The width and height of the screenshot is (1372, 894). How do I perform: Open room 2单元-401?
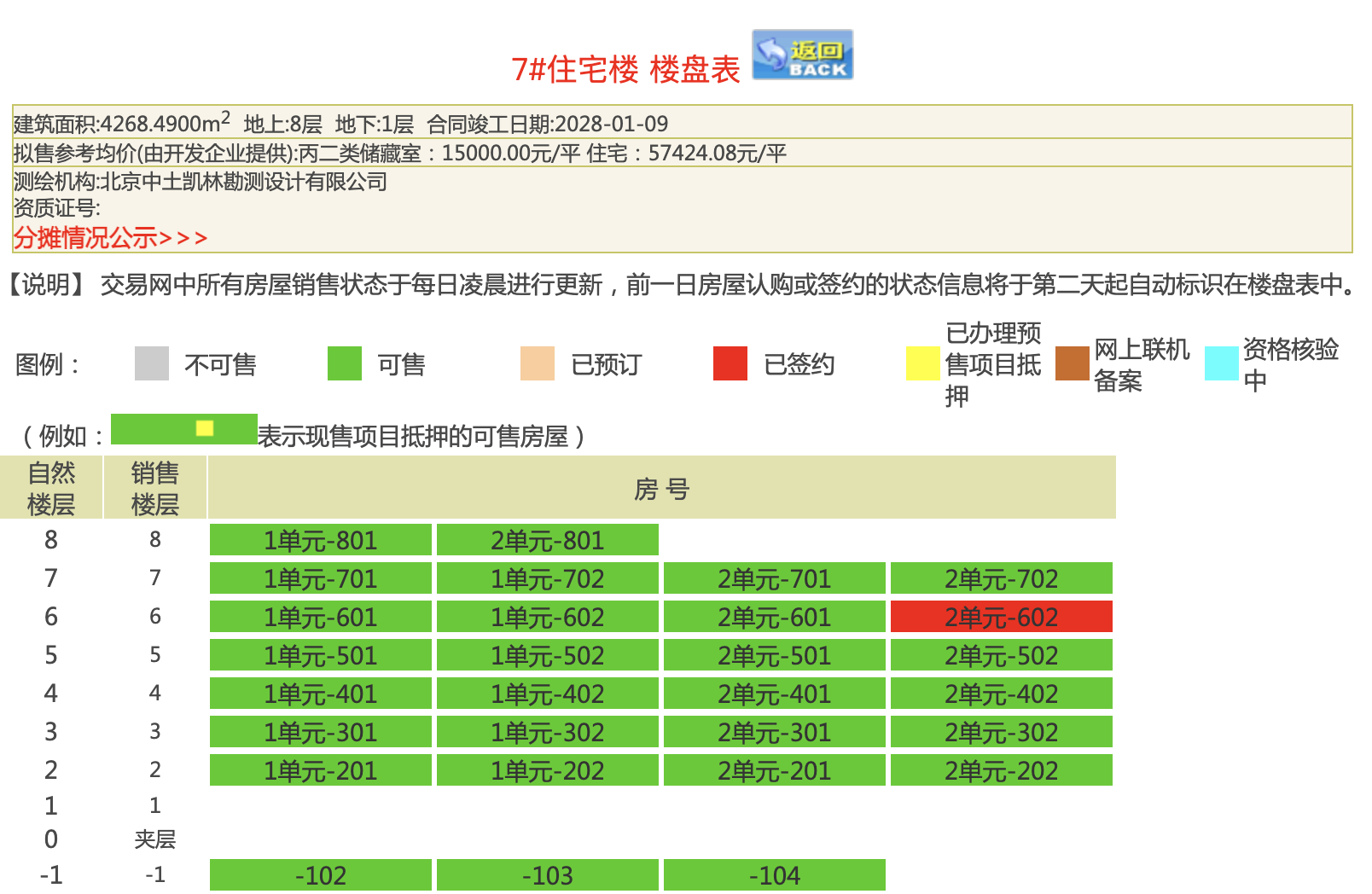pyautogui.click(x=775, y=694)
